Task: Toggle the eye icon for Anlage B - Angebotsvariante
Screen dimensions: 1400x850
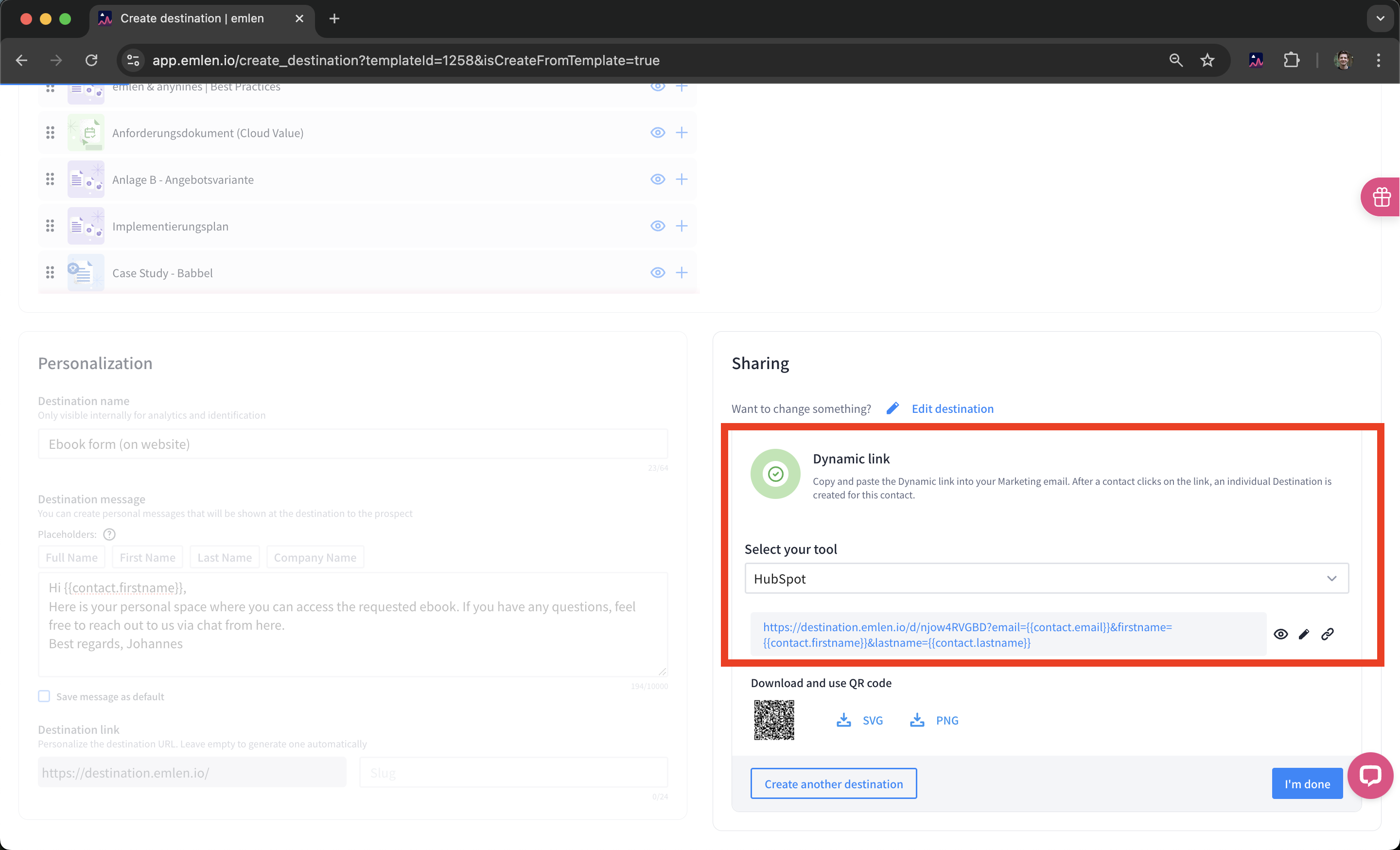Action: (657, 179)
